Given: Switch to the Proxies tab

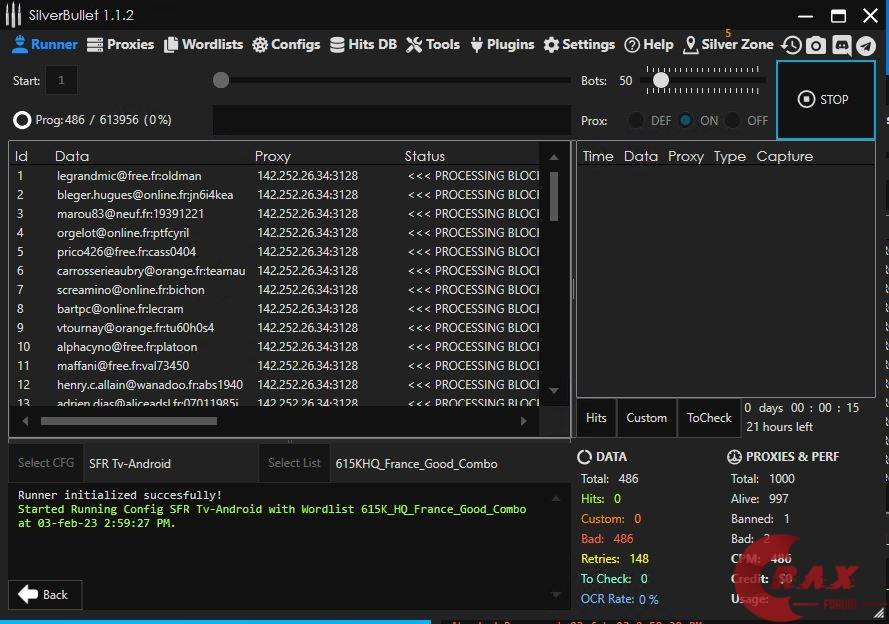Looking at the screenshot, I should point(120,45).
